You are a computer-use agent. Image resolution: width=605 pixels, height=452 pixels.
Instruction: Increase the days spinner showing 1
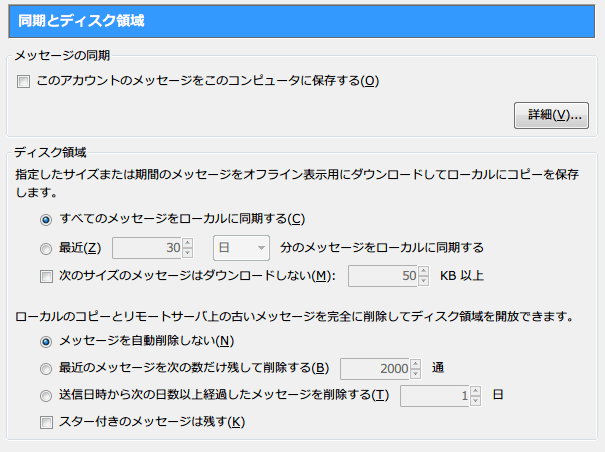(x=476, y=390)
